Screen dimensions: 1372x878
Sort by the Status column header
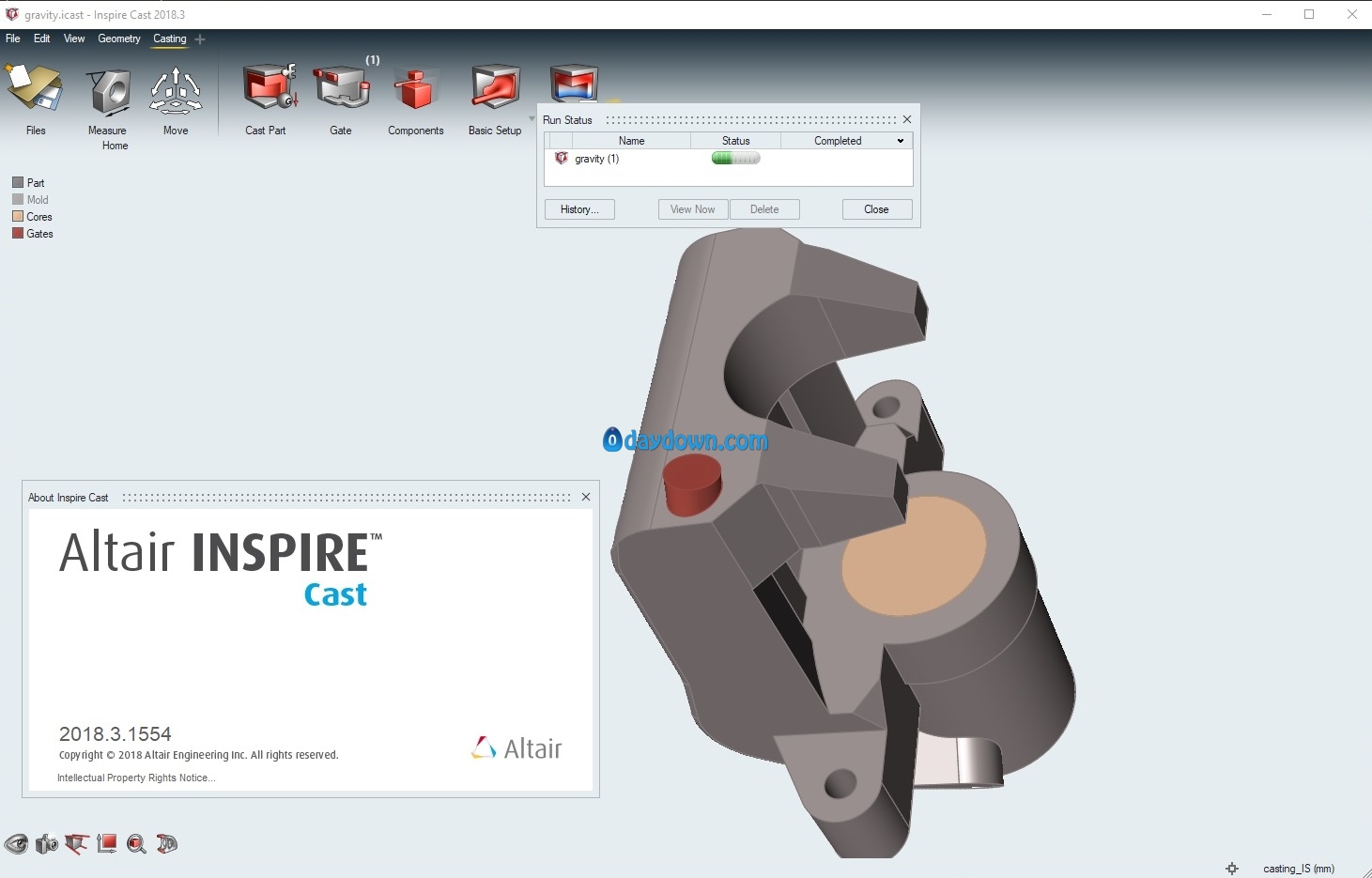tap(736, 141)
